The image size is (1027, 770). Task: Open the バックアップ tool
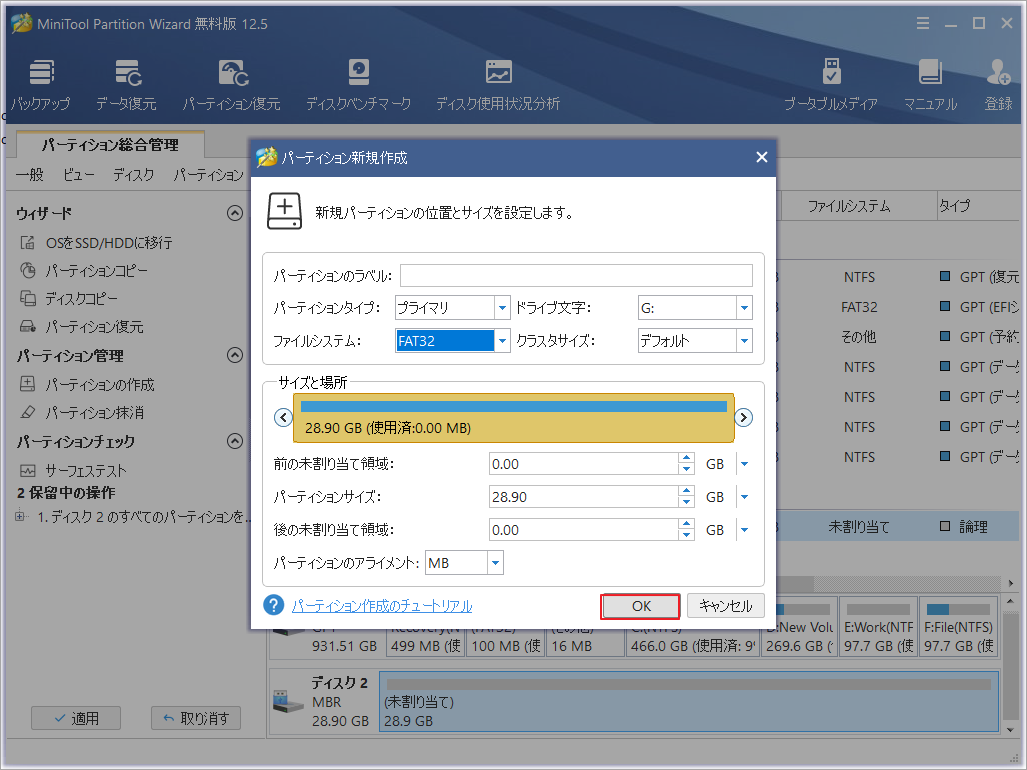click(x=41, y=80)
